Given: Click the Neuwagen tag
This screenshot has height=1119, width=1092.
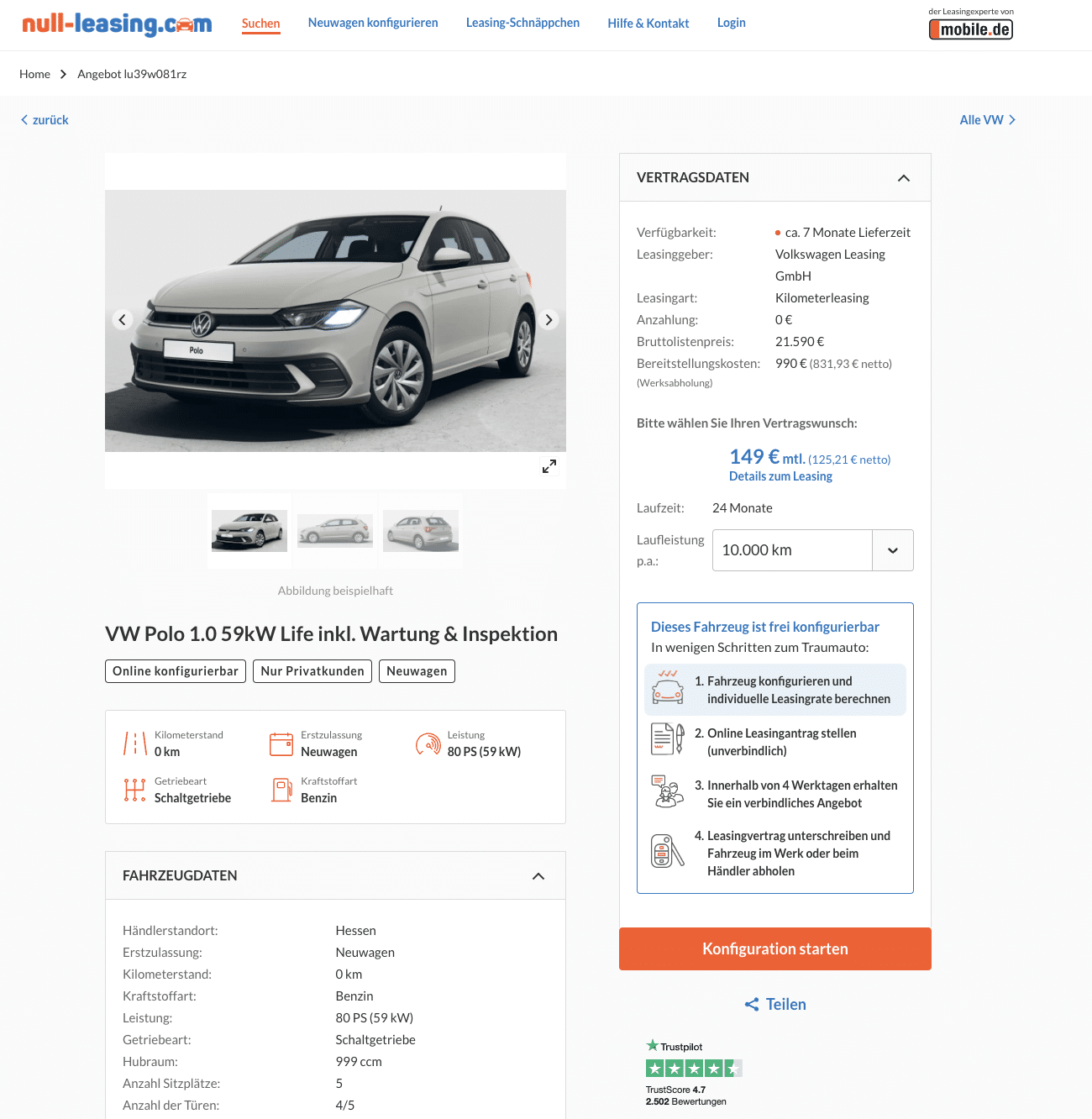Looking at the screenshot, I should pos(417,671).
